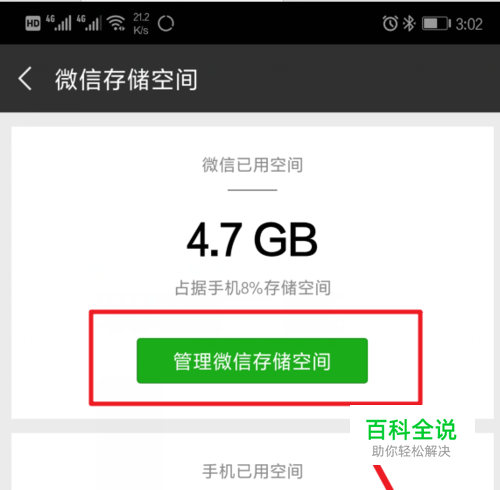Screen dimensions: 500x490
Task: Tap the 百科全说 watermark logo
Action: (411, 430)
